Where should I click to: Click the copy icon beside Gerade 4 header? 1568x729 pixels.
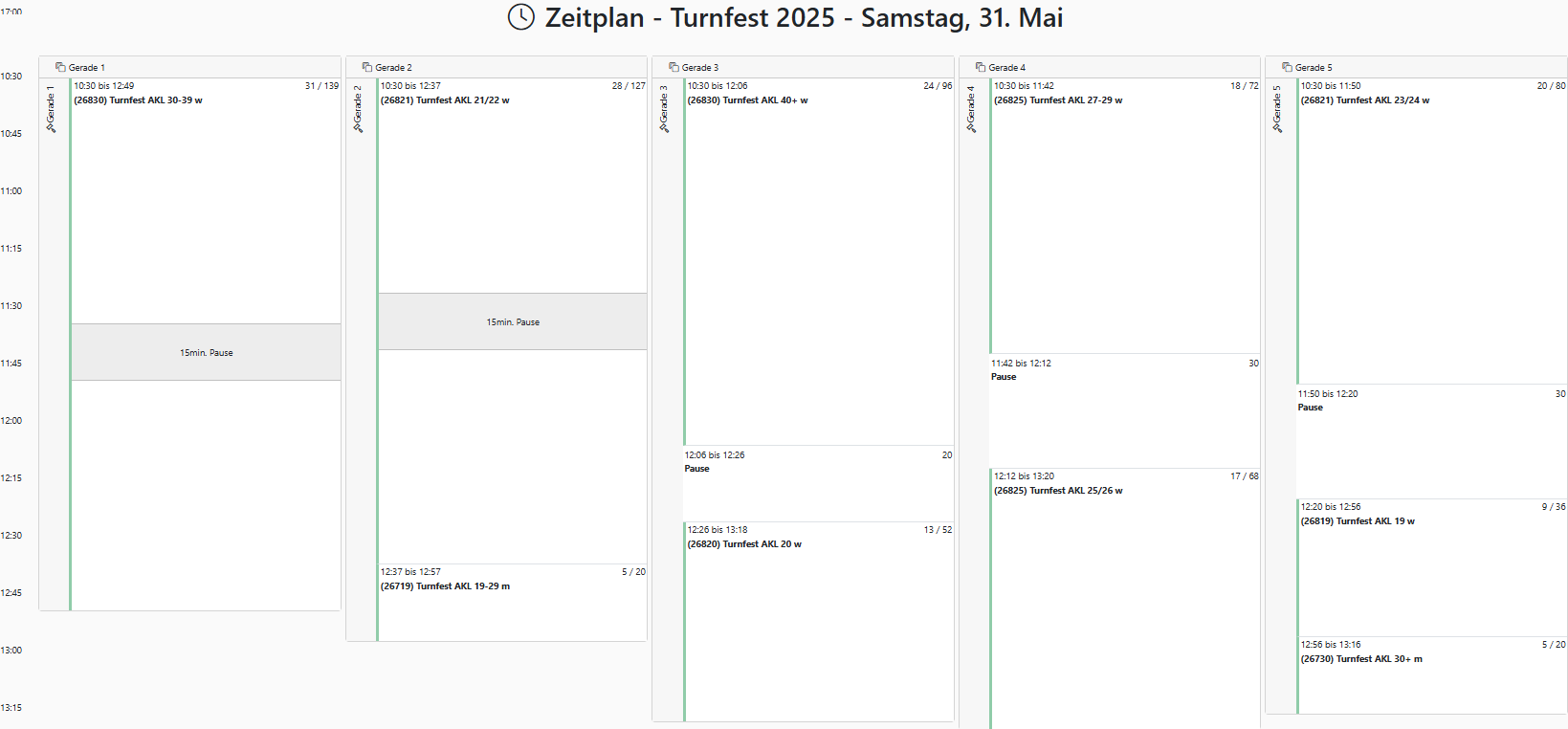(980, 67)
